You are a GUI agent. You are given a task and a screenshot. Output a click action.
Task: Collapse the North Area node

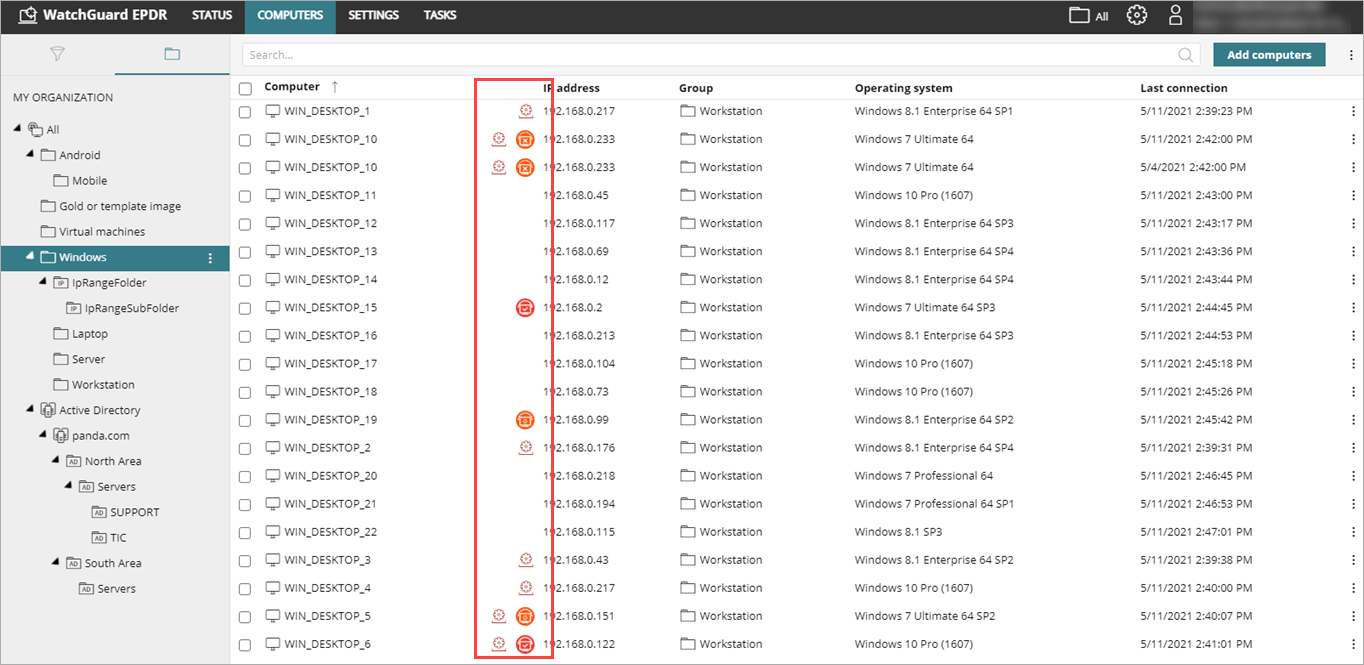point(56,461)
